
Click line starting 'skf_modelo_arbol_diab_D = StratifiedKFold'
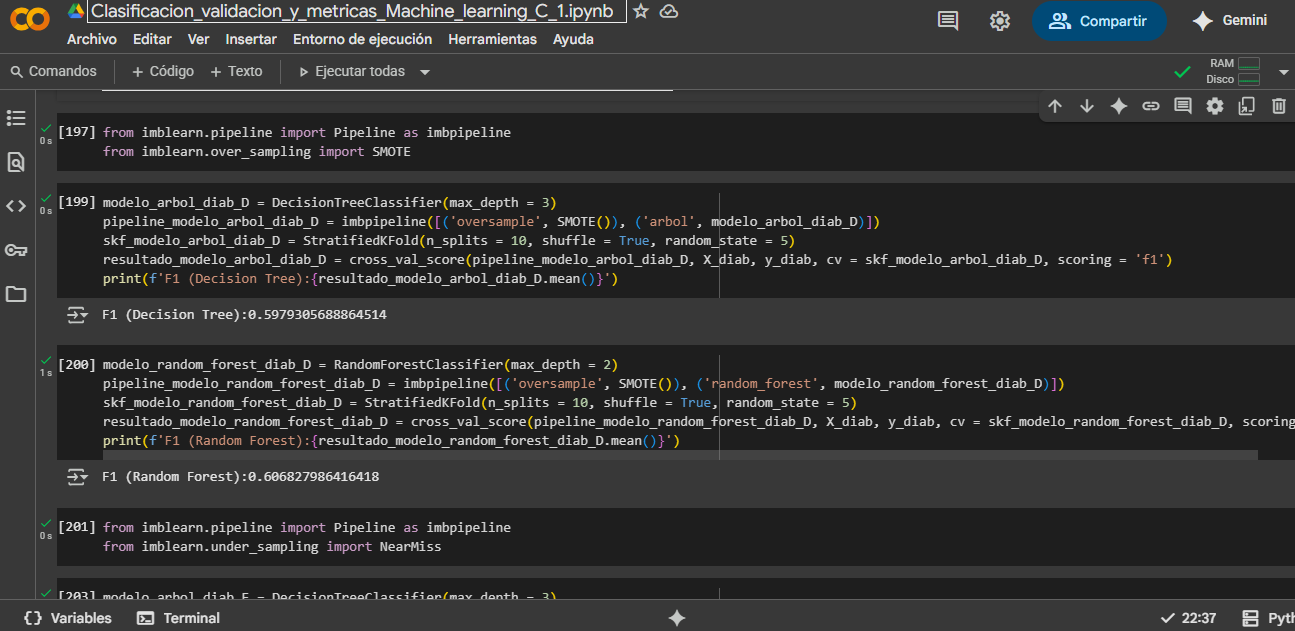[448, 240]
